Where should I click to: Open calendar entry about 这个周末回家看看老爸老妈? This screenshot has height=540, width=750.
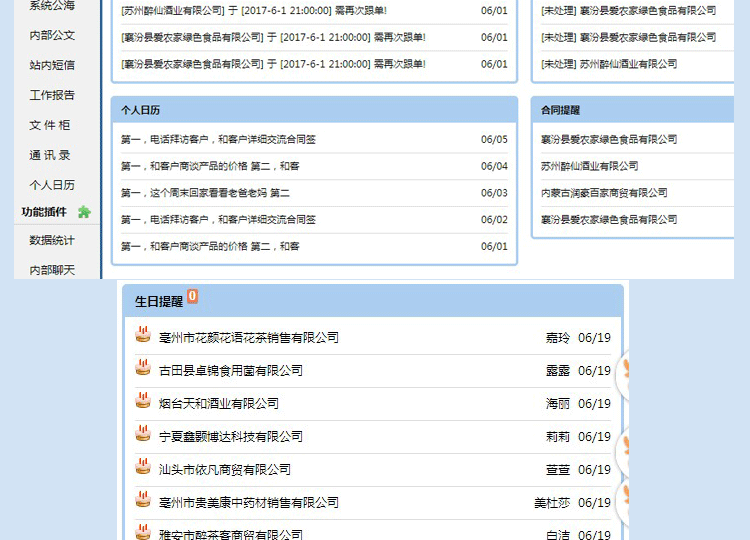(205, 193)
